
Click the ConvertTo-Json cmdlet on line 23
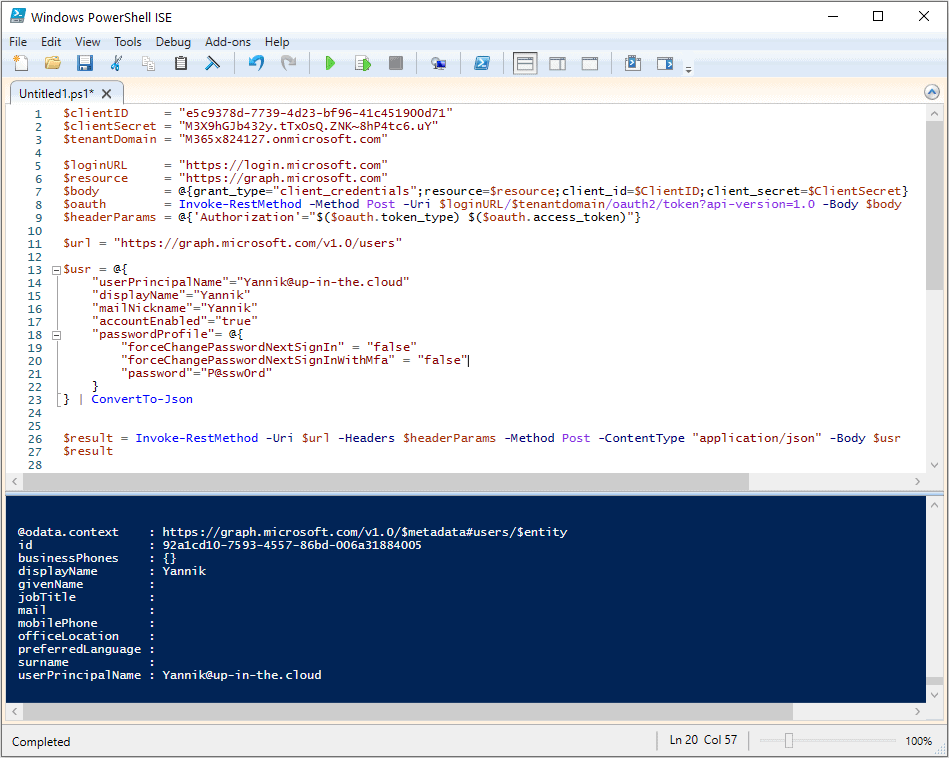click(142, 399)
